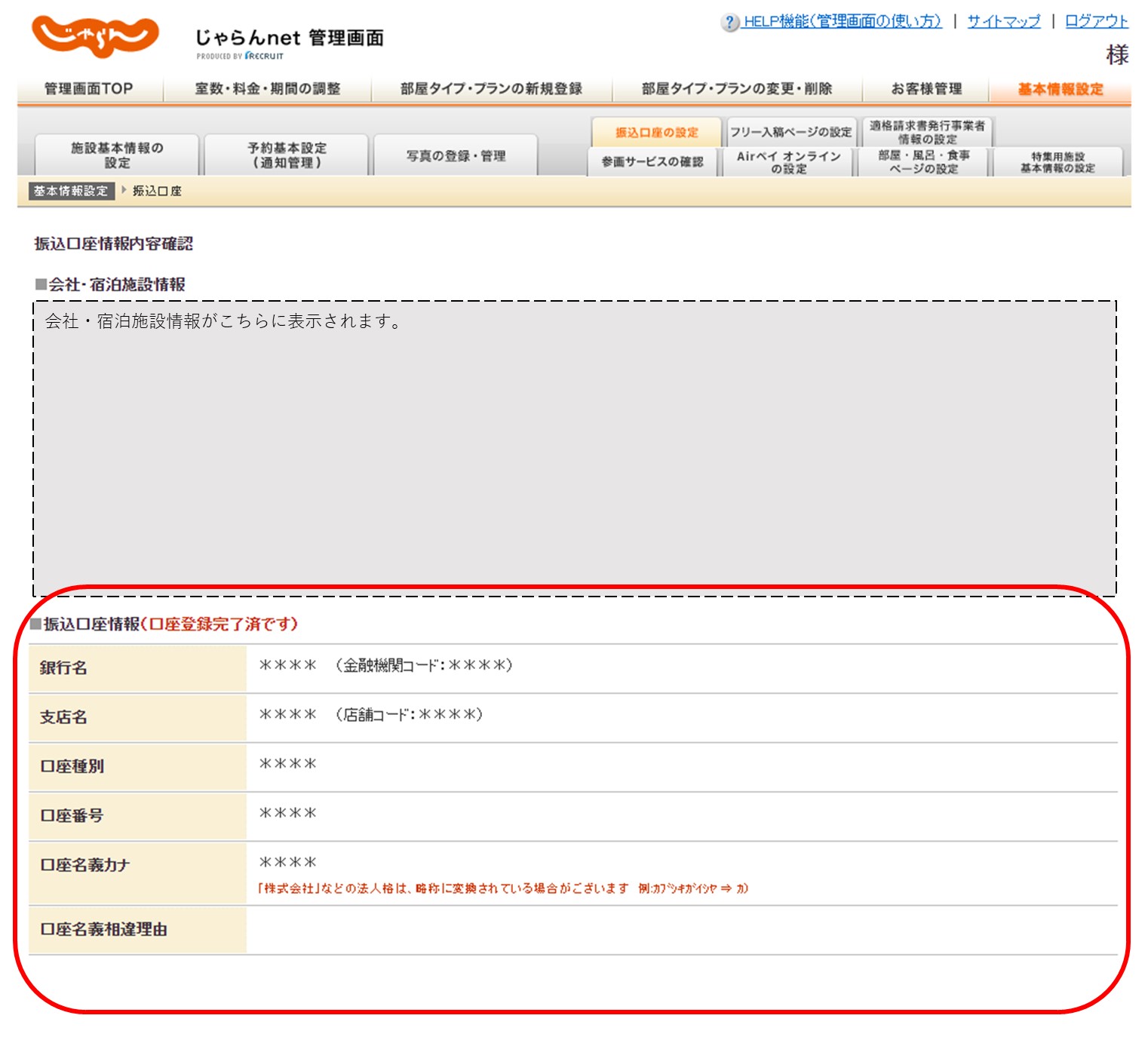
Task: Go to 管理画面TOP tab
Action: pyautogui.click(x=89, y=89)
